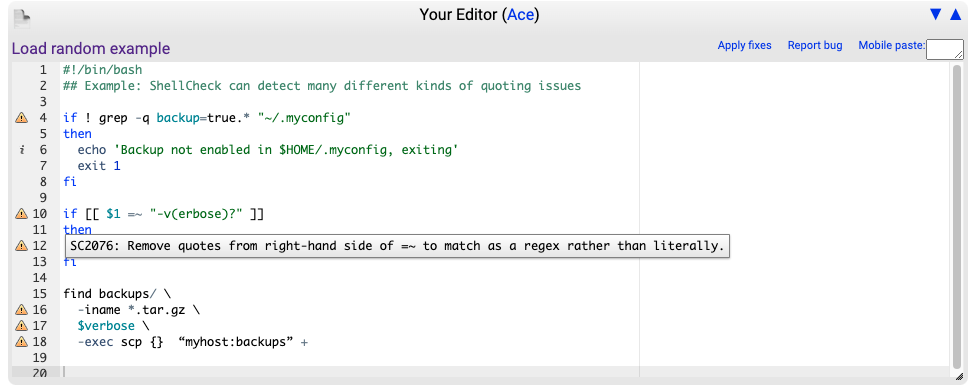The width and height of the screenshot is (970, 391).
Task: Click 'Your Editor' title text
Action: 458,15
